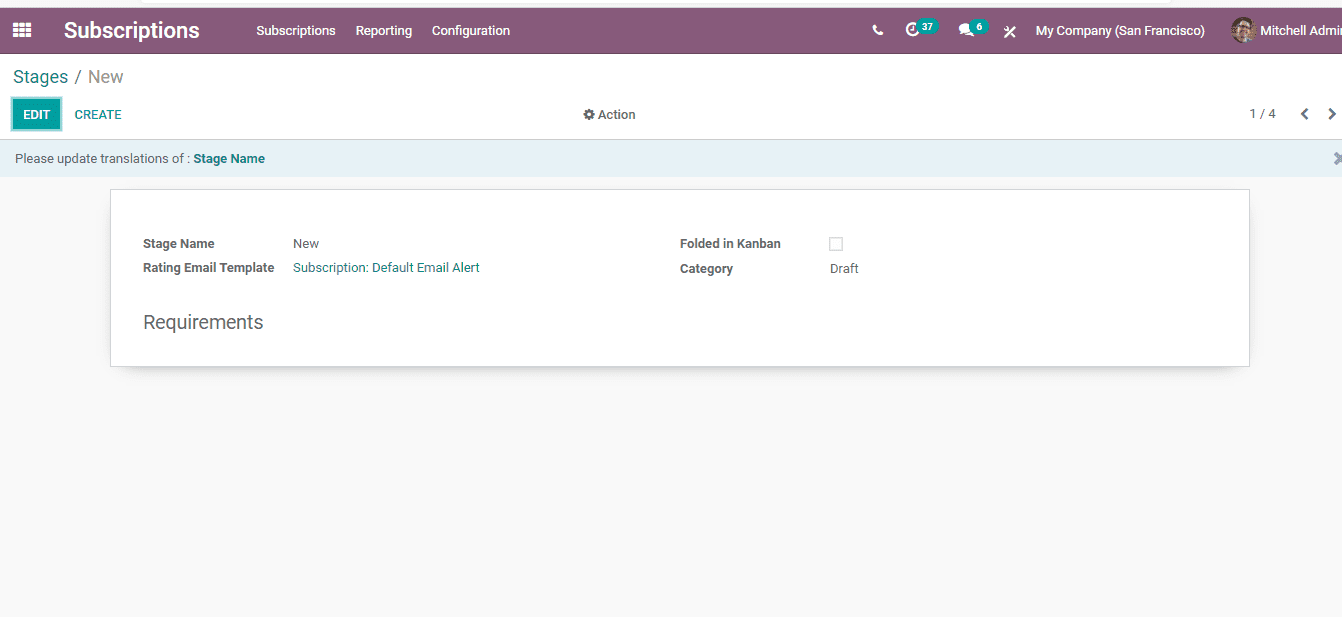The width and height of the screenshot is (1342, 617).
Task: Click the 1 / 4 pager counter
Action: (1262, 114)
